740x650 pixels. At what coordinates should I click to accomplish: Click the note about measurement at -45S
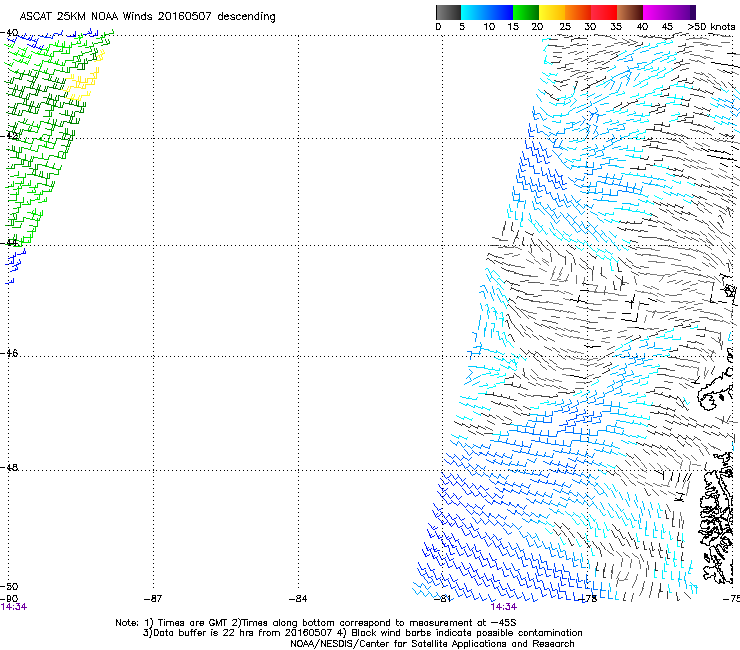(374, 623)
